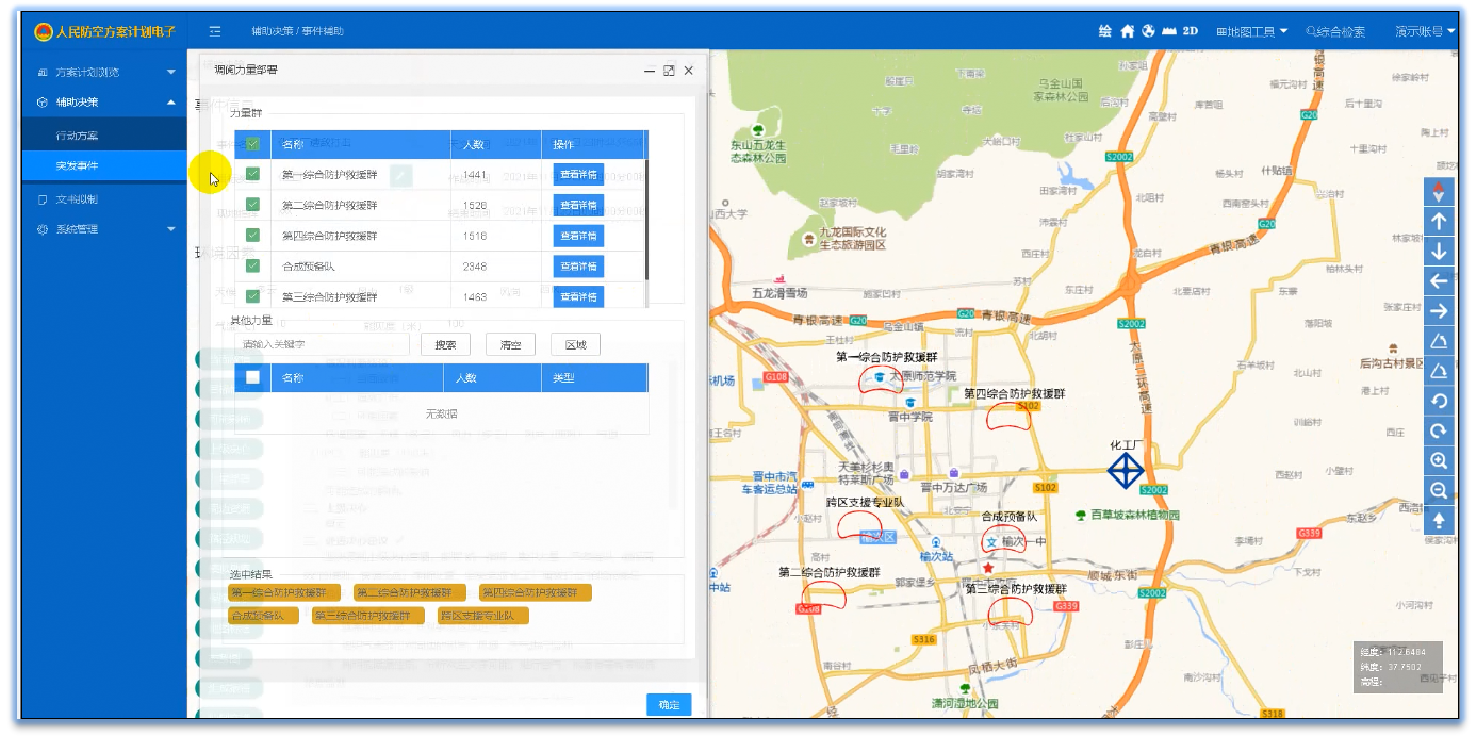This screenshot has height=744, width=1478.
Task: Uncheck the 第二综合防护救援群 row checkbox
Action: (x=253, y=205)
